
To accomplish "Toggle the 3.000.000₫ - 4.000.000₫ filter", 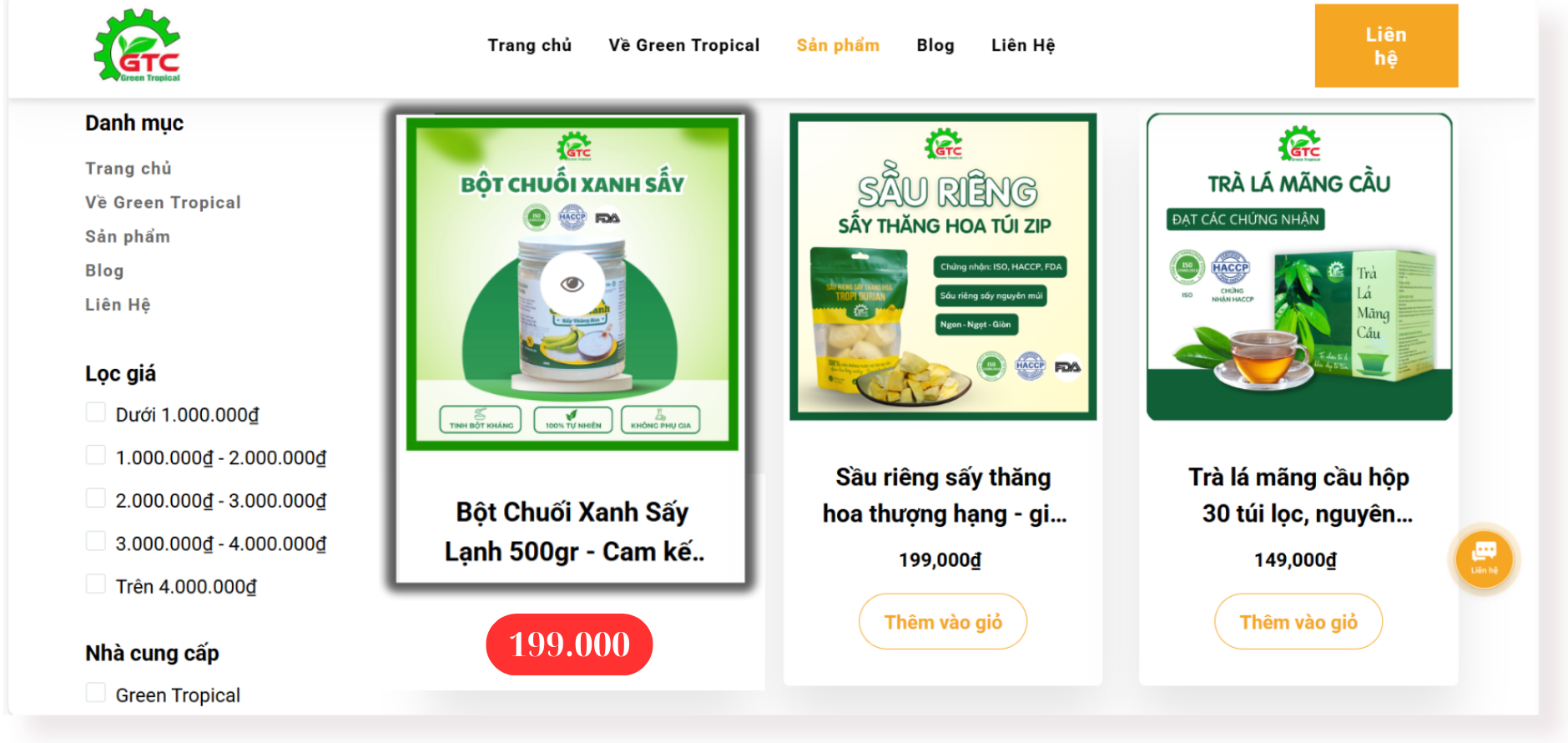I will (x=96, y=541).
